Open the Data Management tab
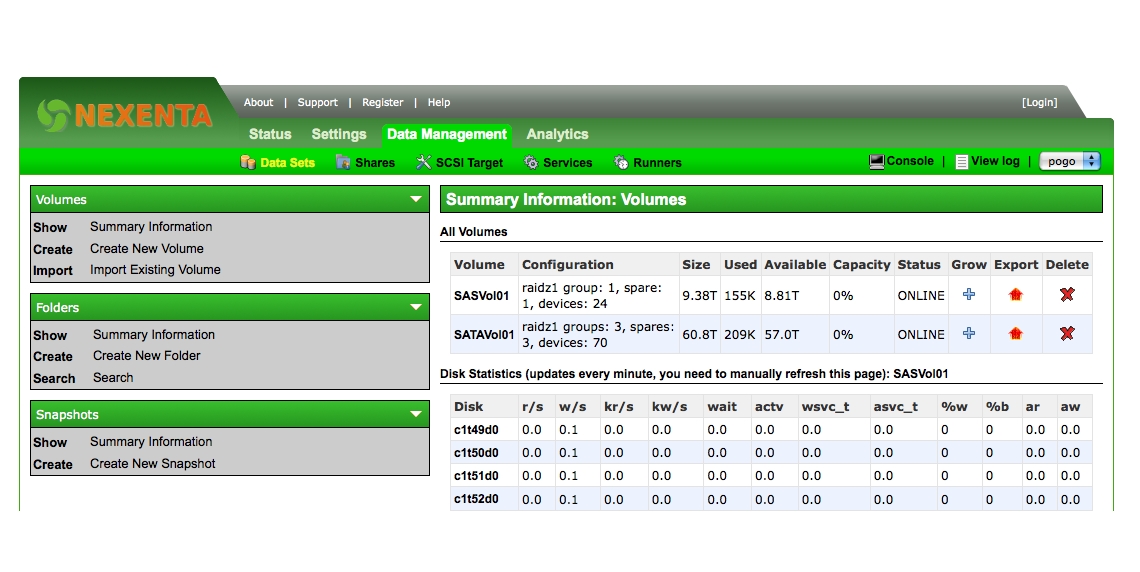Image resolution: width=1140 pixels, height=572 pixels. (x=446, y=134)
